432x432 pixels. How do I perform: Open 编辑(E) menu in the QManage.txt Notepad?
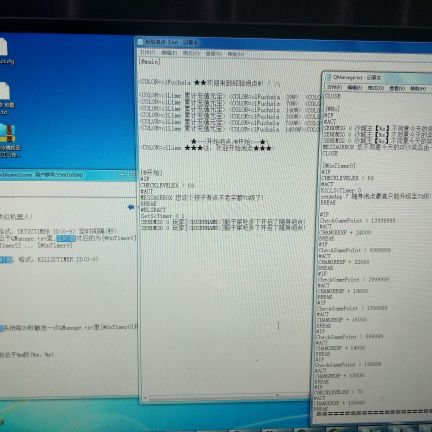point(354,88)
